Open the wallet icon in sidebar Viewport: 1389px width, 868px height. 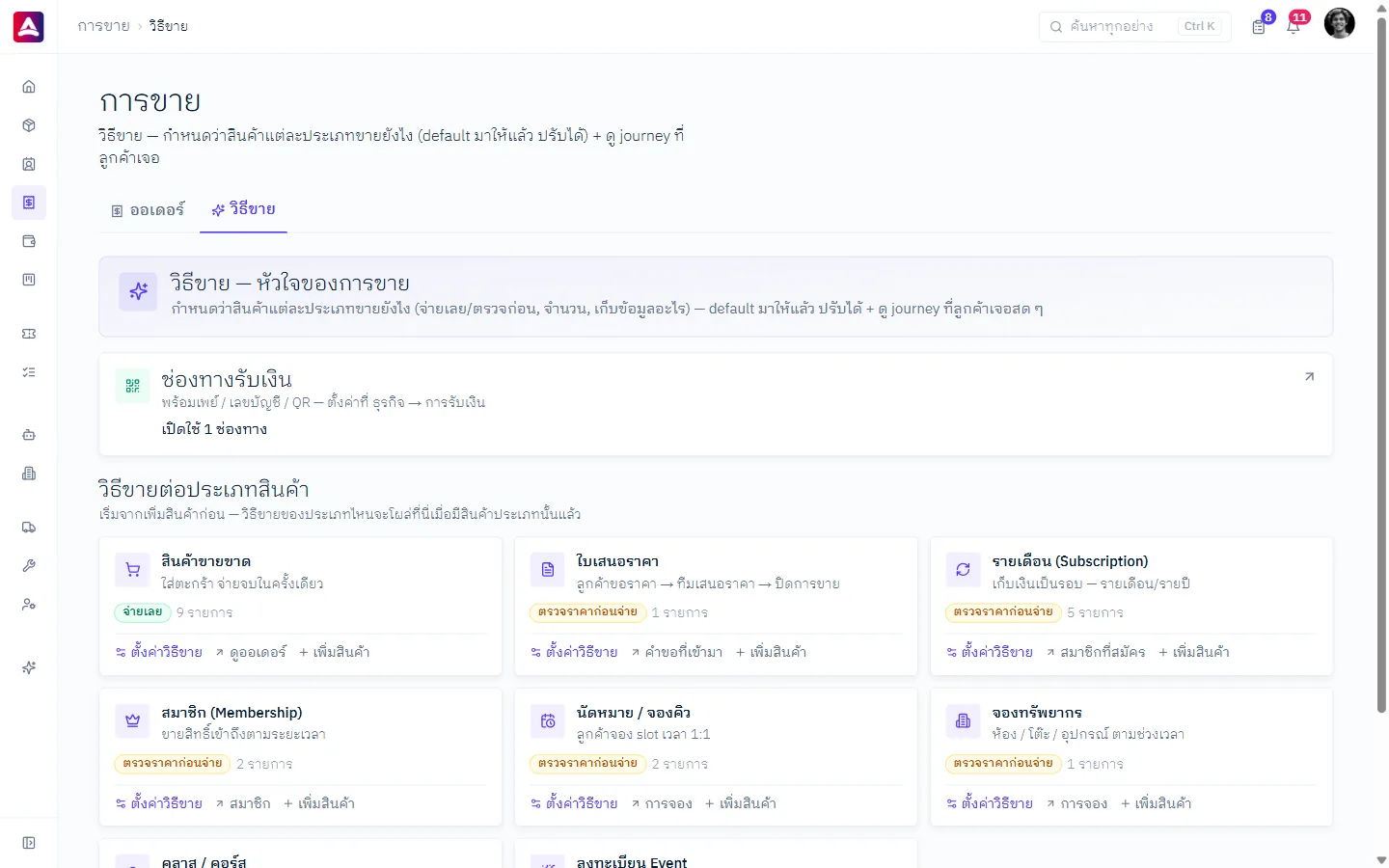(29, 241)
